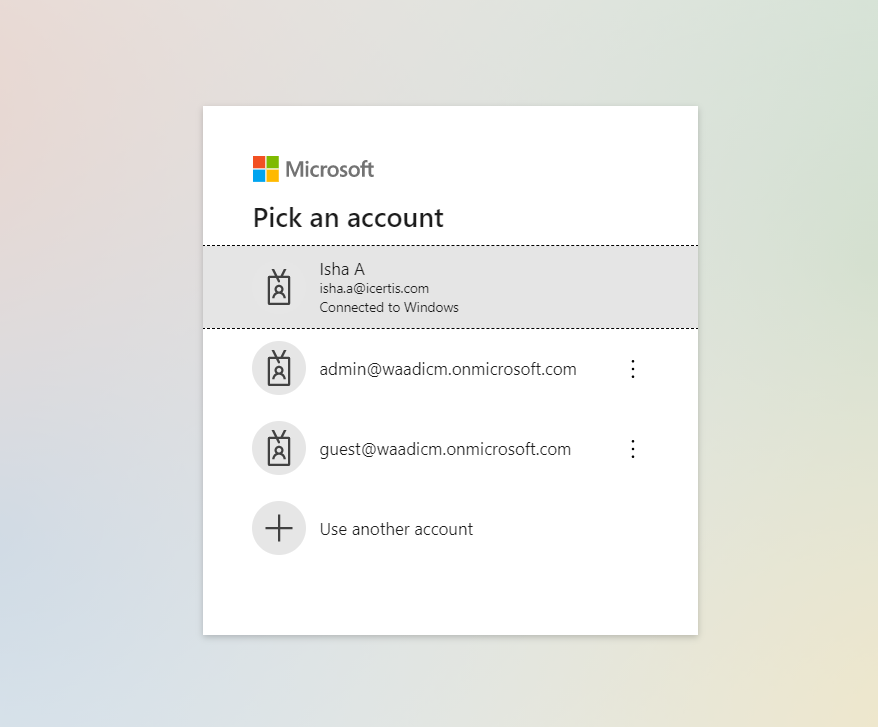Click the Isha A badge avatar icon
This screenshot has width=878, height=727.
(279, 287)
